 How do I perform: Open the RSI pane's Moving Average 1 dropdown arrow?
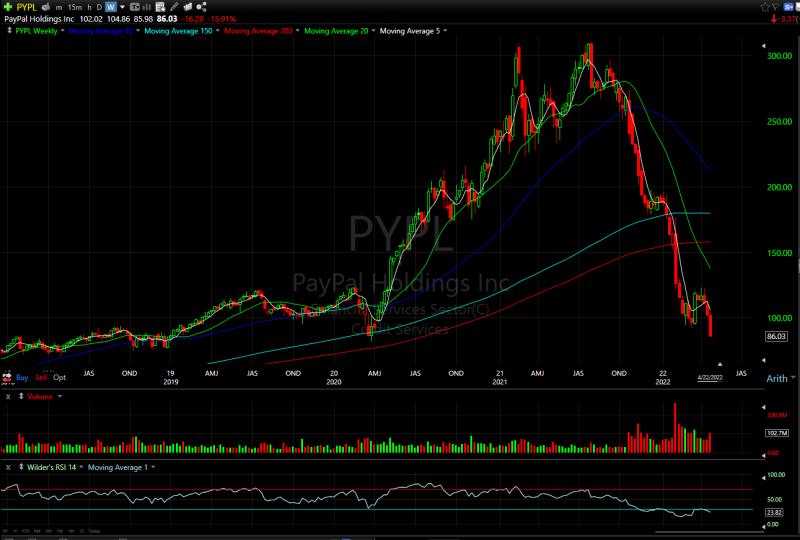153,467
